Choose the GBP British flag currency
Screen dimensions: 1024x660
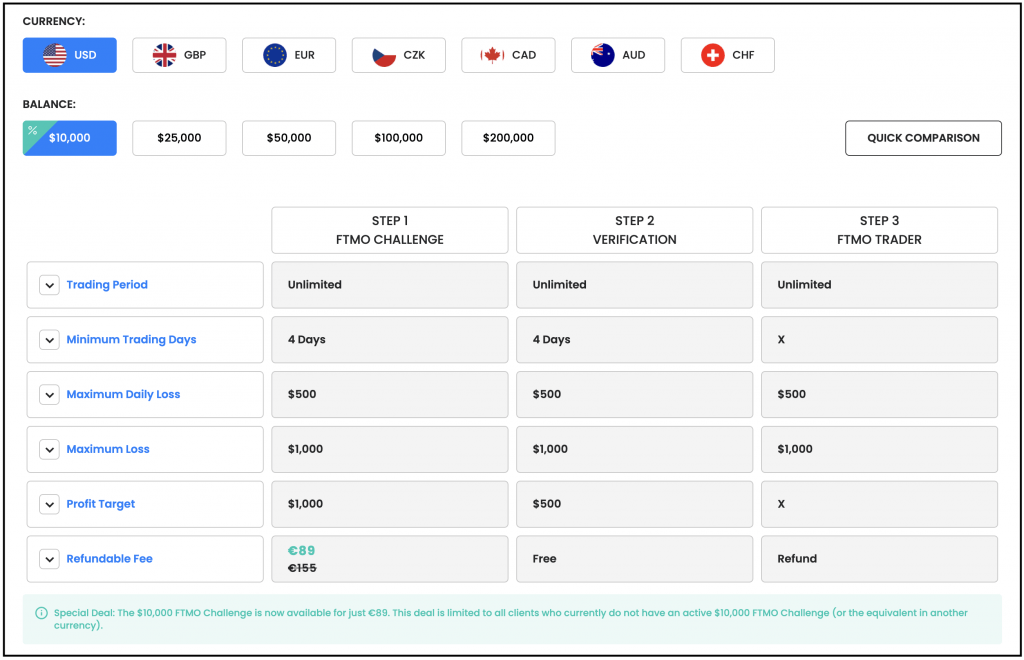point(179,55)
